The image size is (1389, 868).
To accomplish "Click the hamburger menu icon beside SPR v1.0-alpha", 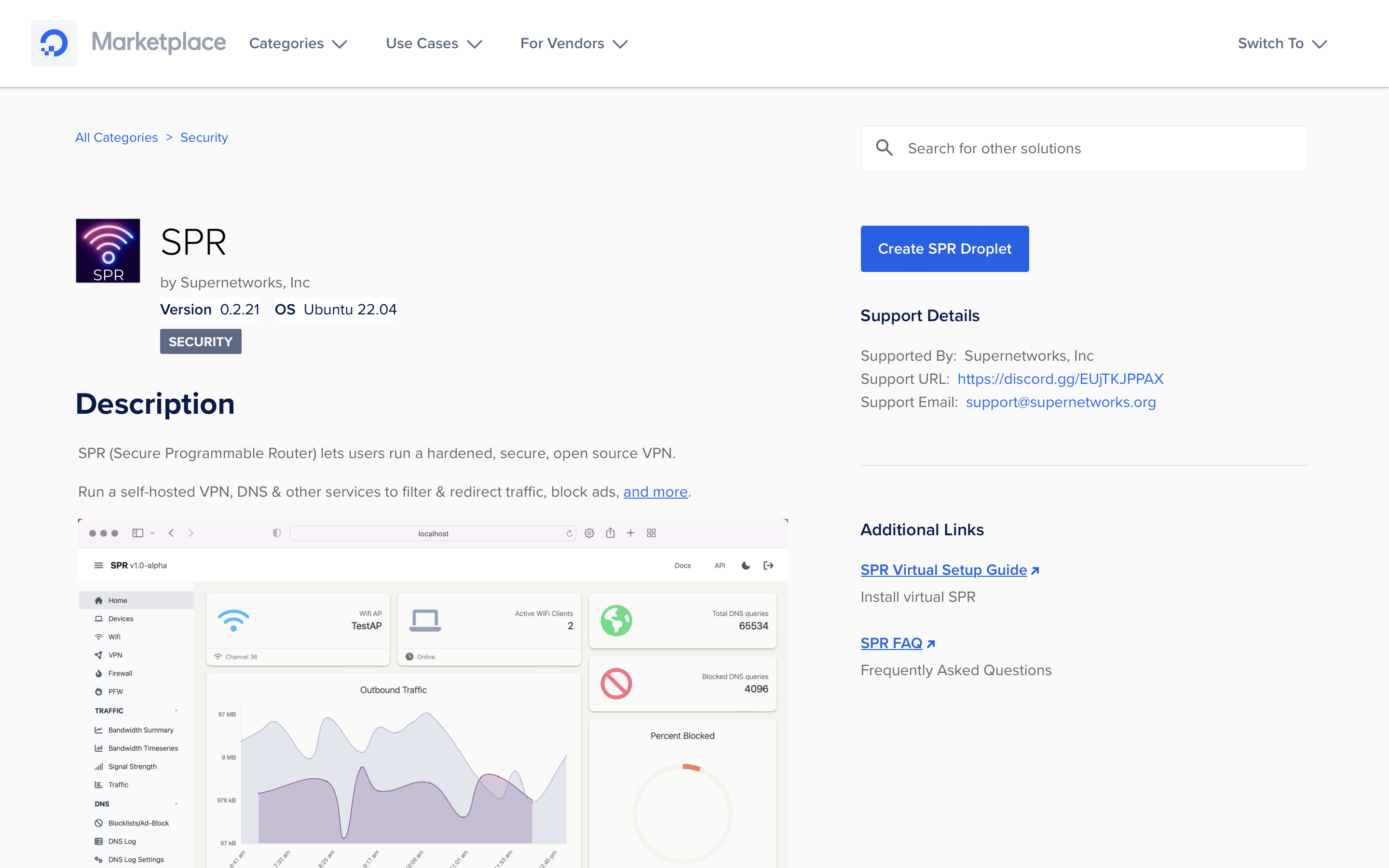I will [x=99, y=566].
